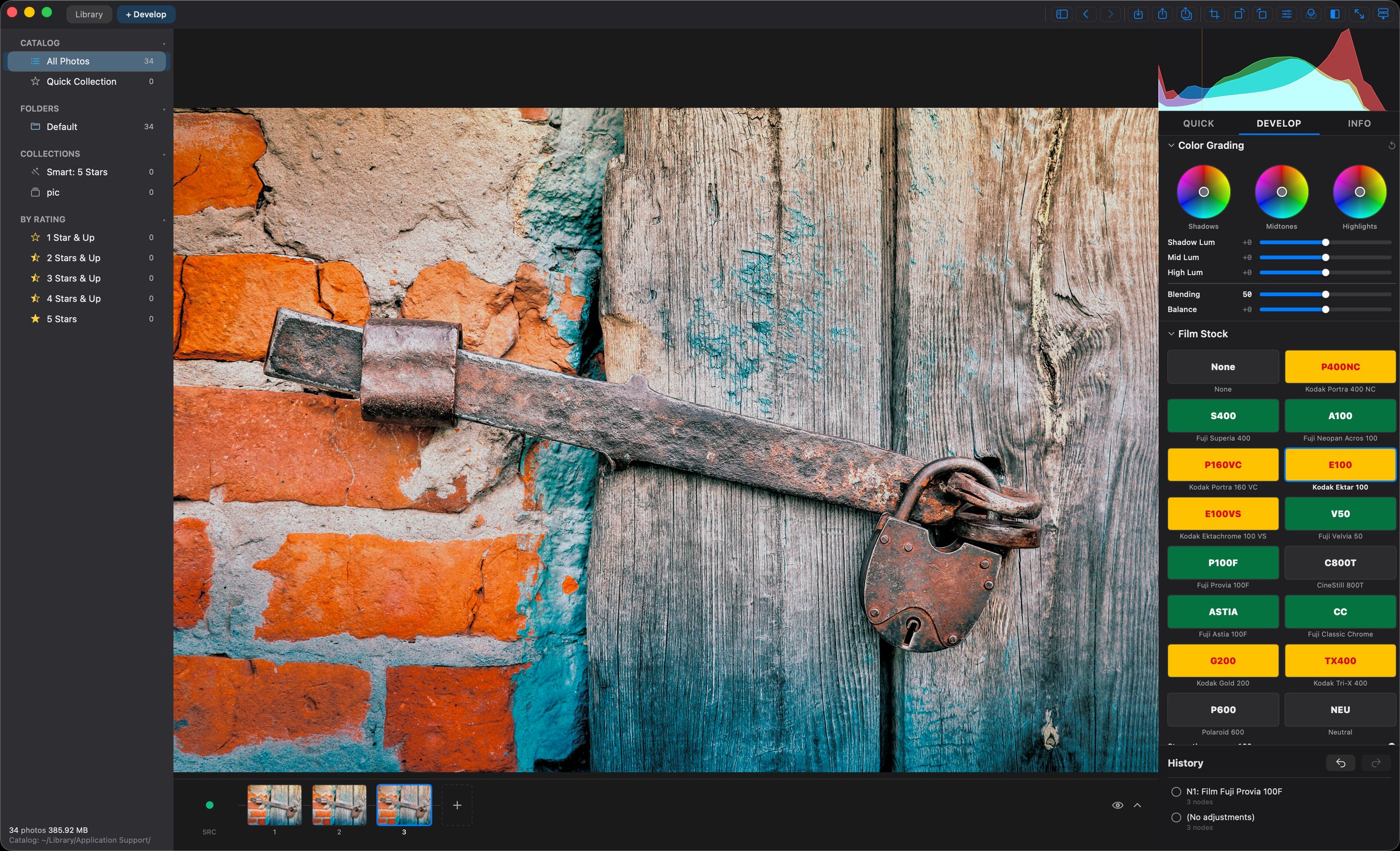Select the Develop module tab
1400x851 pixels.
pos(146,14)
